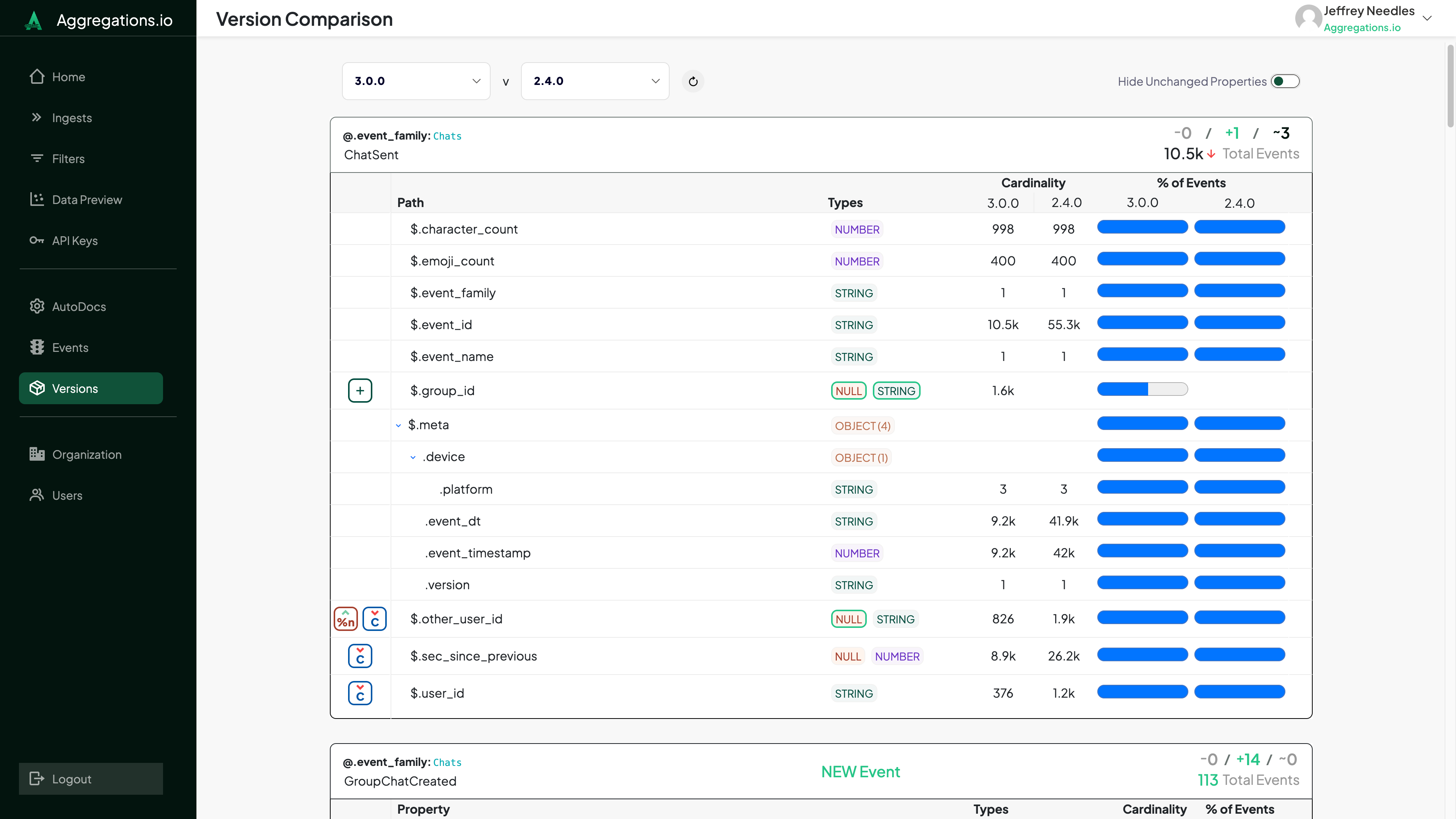Click the $.group_id percent of events bar
The height and width of the screenshot is (819, 1456).
click(x=1142, y=389)
